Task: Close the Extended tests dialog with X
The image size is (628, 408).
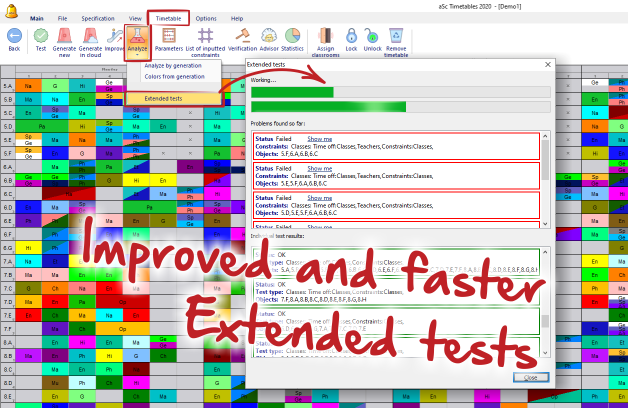Action: pos(548,64)
